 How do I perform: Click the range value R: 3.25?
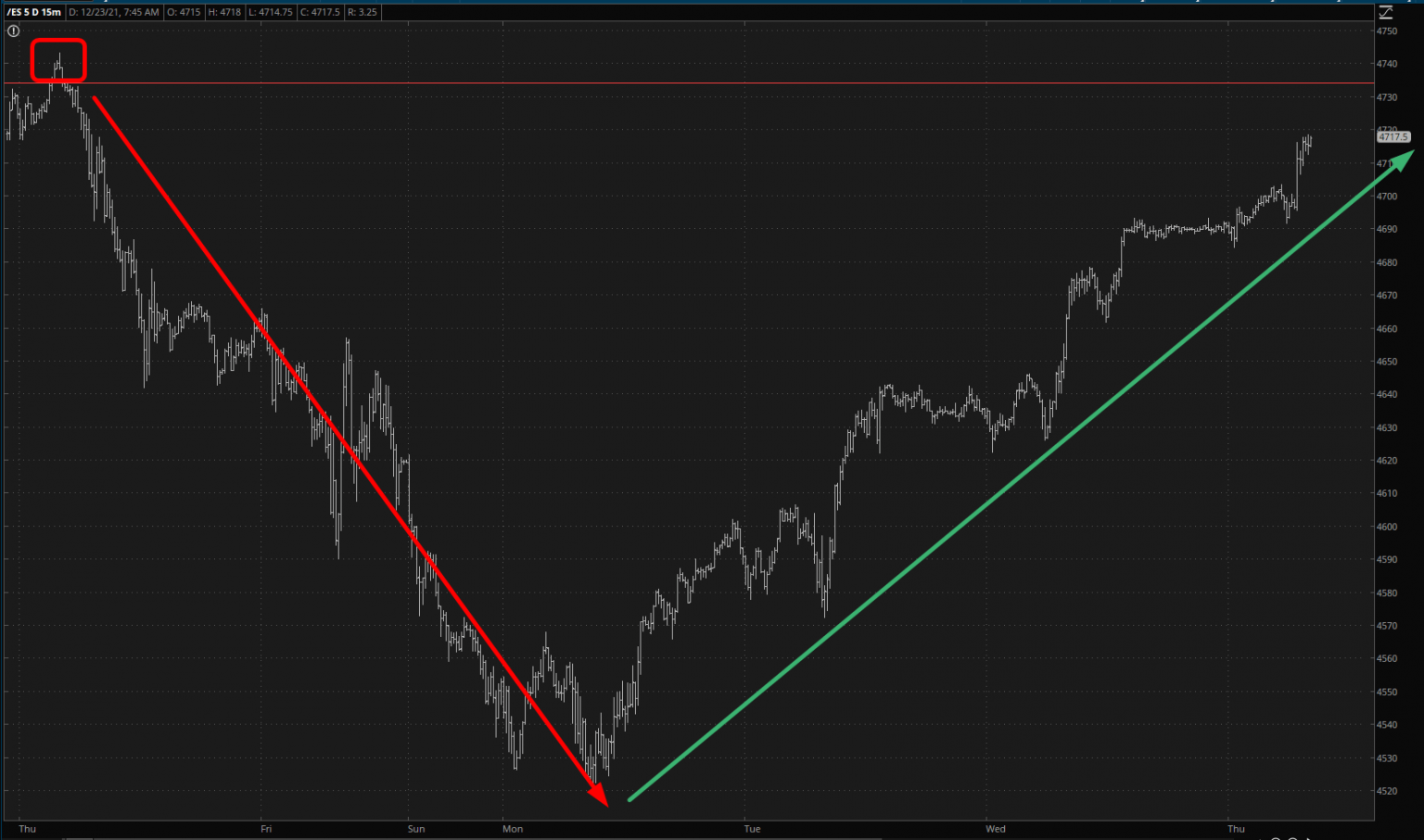click(x=362, y=12)
